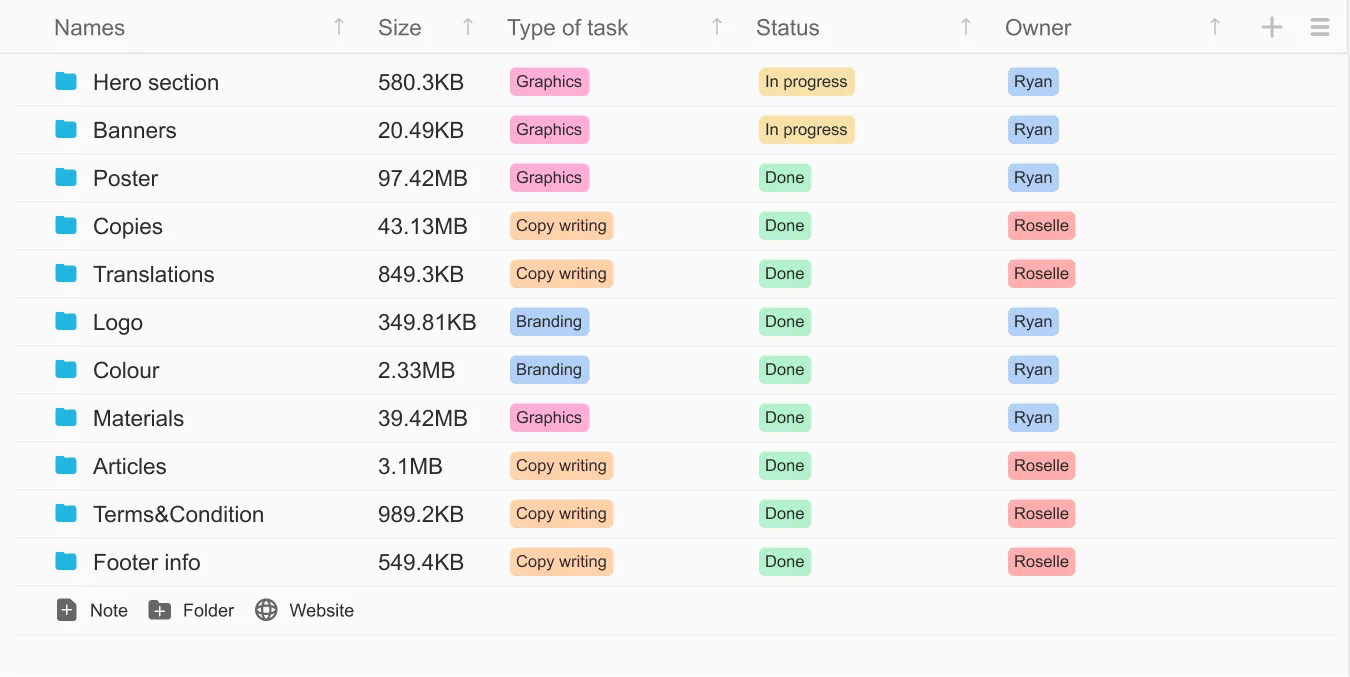Viewport: 1350px width, 677px height.
Task: Sort by Status column arrow
Action: coord(965,28)
